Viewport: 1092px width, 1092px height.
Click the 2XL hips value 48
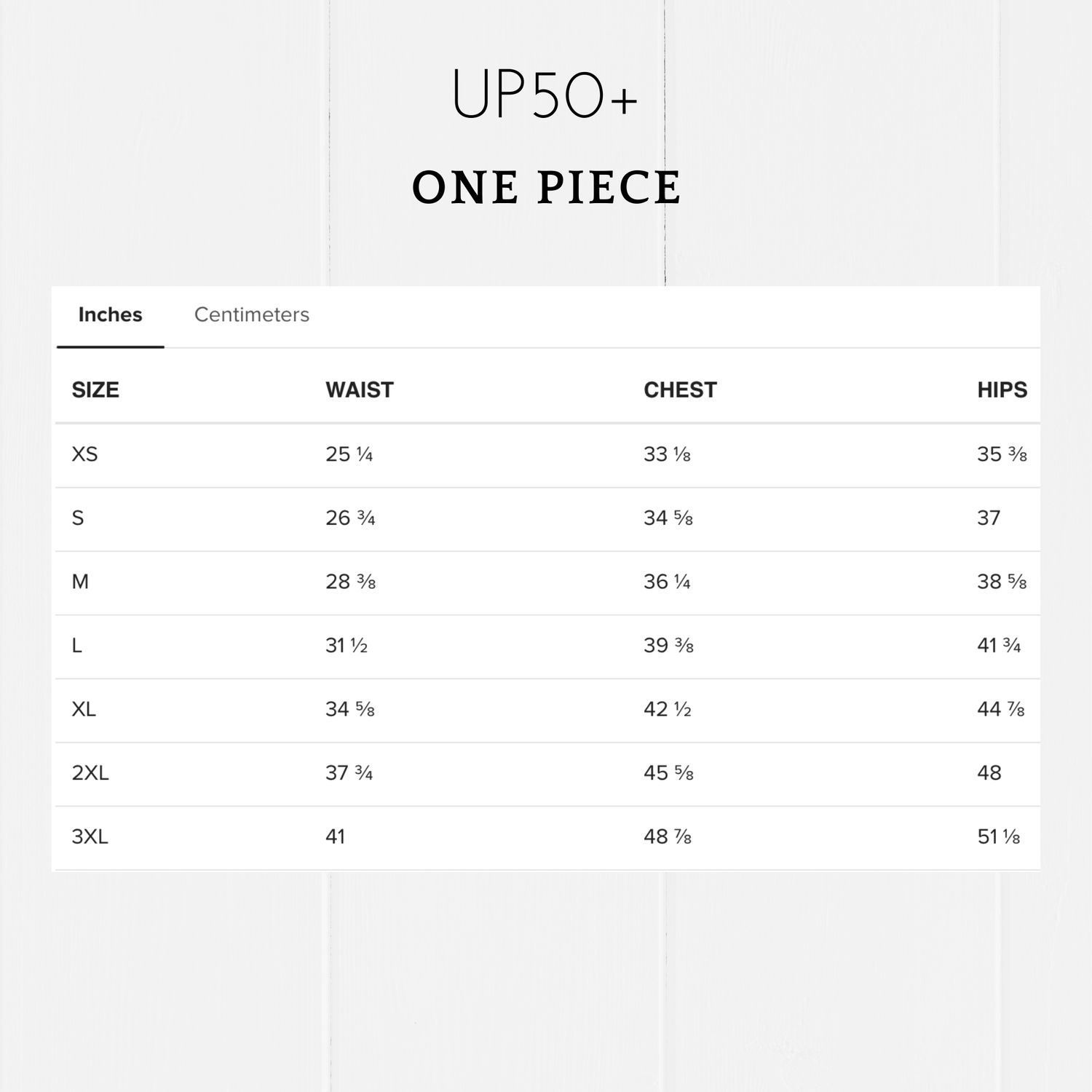pos(989,773)
